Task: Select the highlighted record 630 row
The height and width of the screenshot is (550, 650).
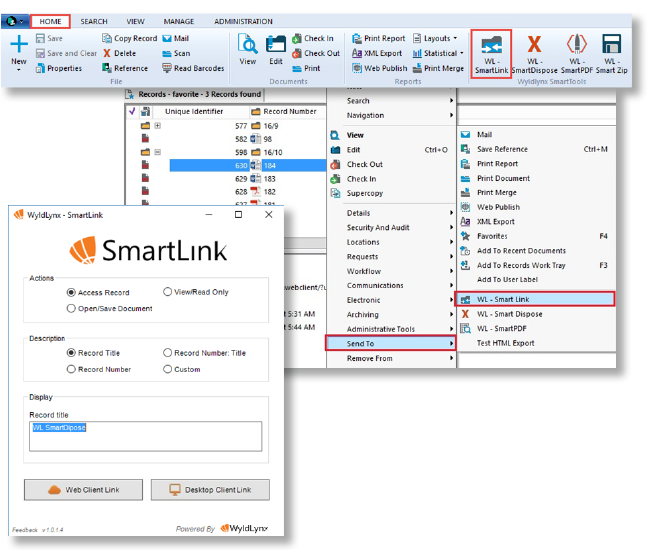Action: (x=248, y=165)
